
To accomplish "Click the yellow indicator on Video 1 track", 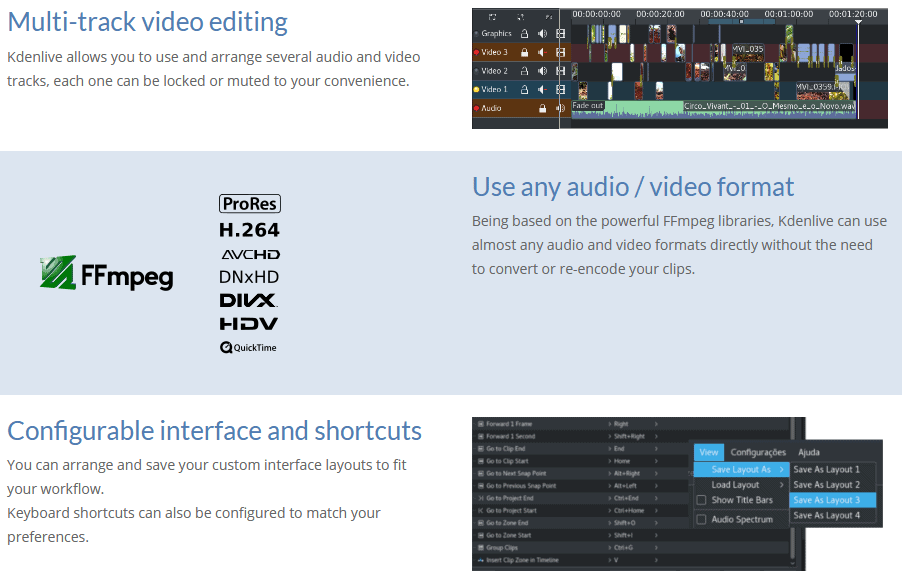I will 476,89.
